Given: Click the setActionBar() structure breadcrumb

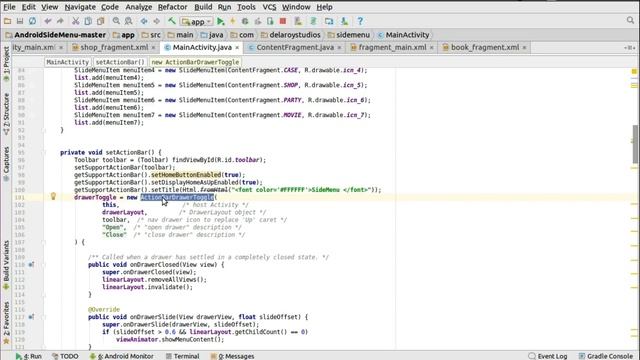Looking at the screenshot, I should tap(120, 62).
